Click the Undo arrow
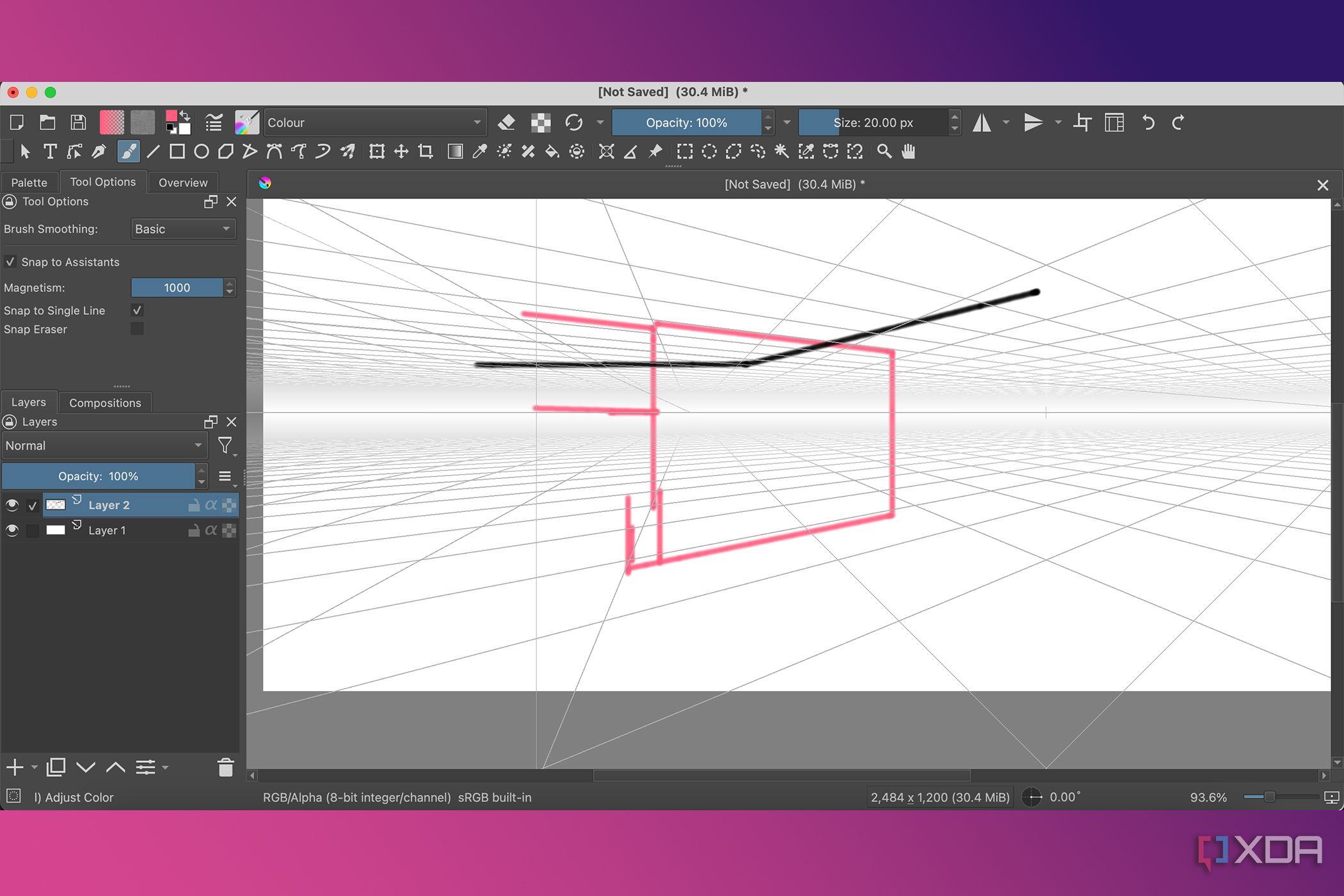Screen dimensions: 1344x896 [1148, 122]
